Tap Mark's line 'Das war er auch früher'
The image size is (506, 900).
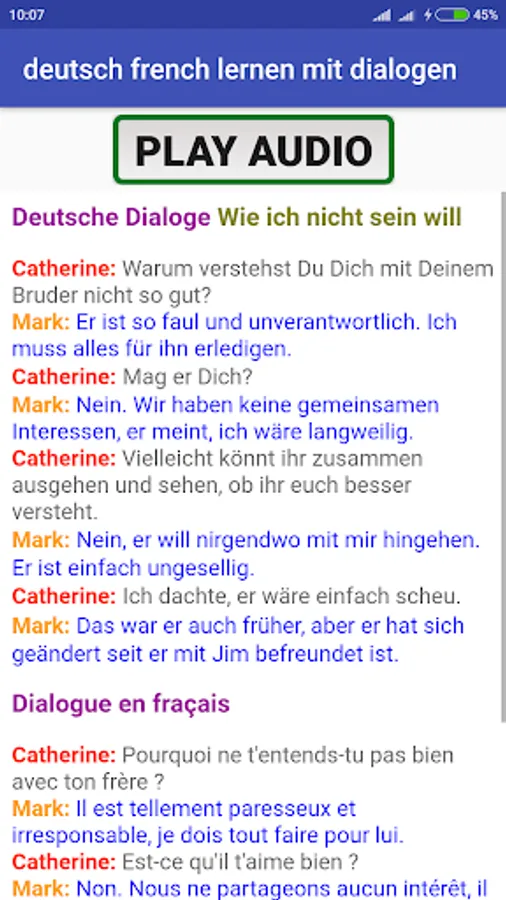click(x=238, y=639)
